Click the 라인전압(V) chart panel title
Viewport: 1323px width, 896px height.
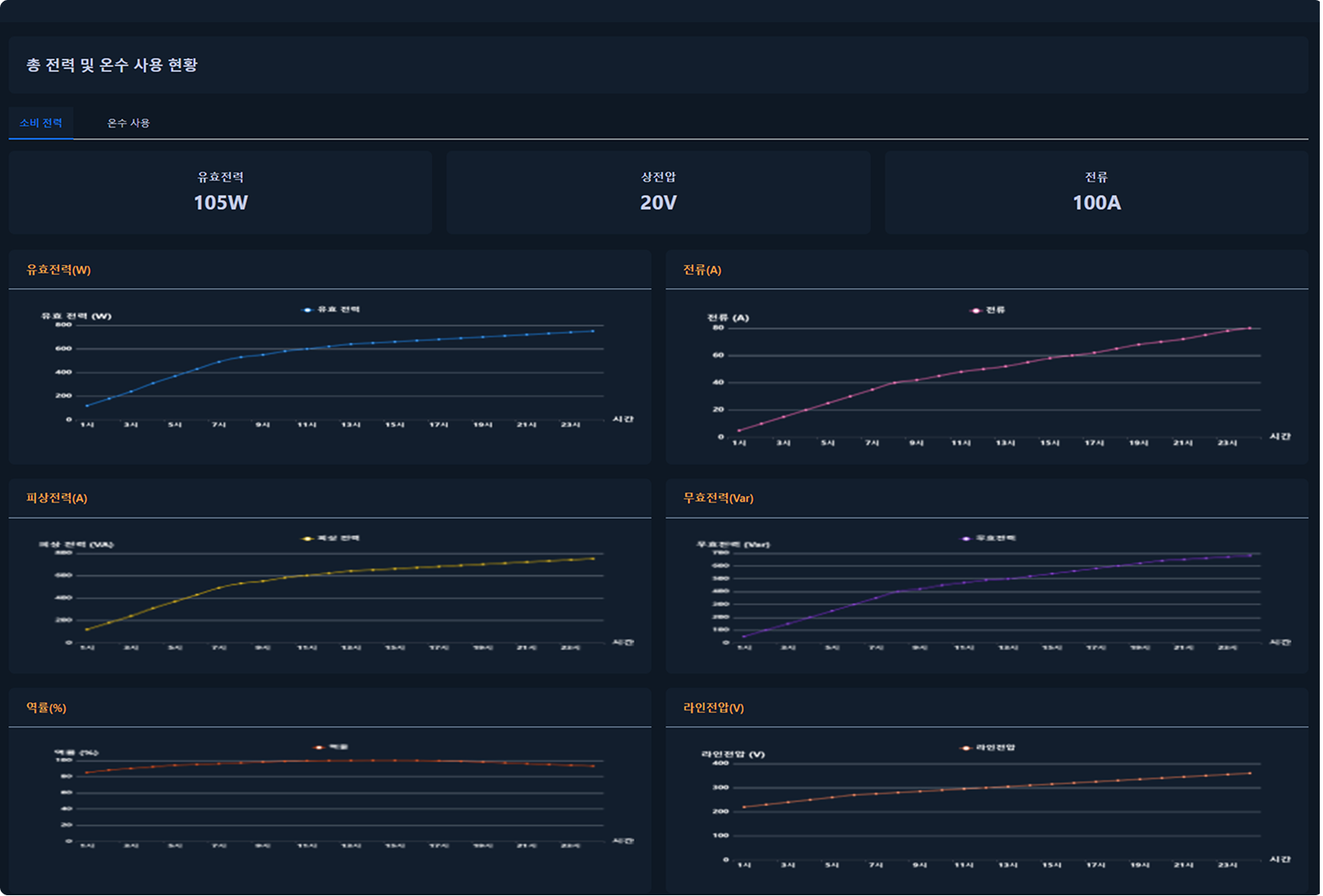(713, 707)
